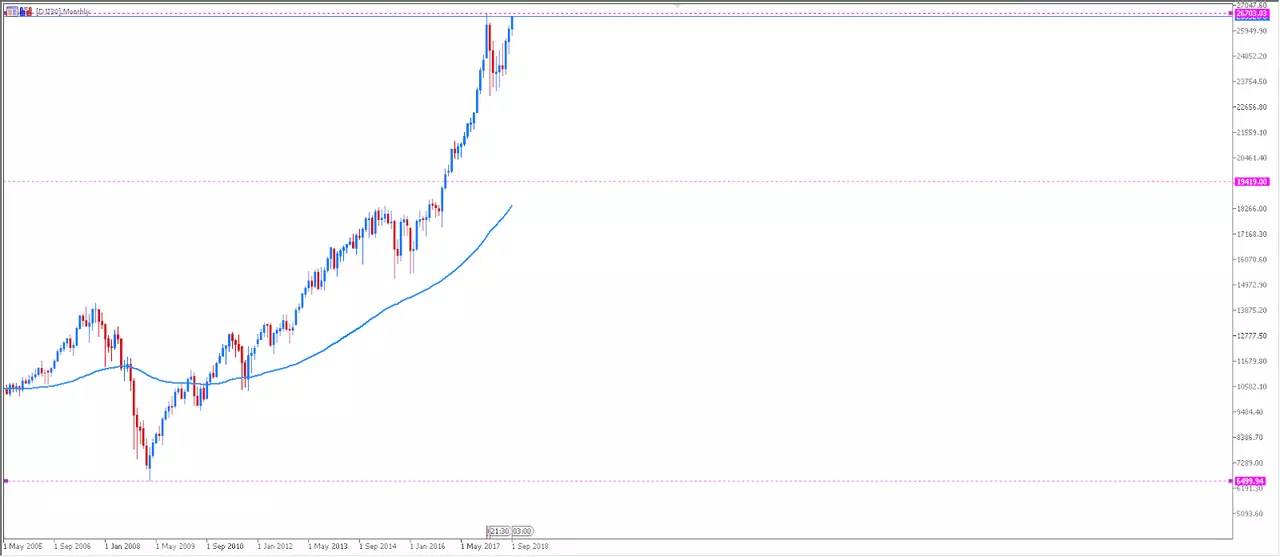Click the 1 Sep 2014 date label

coord(380,547)
